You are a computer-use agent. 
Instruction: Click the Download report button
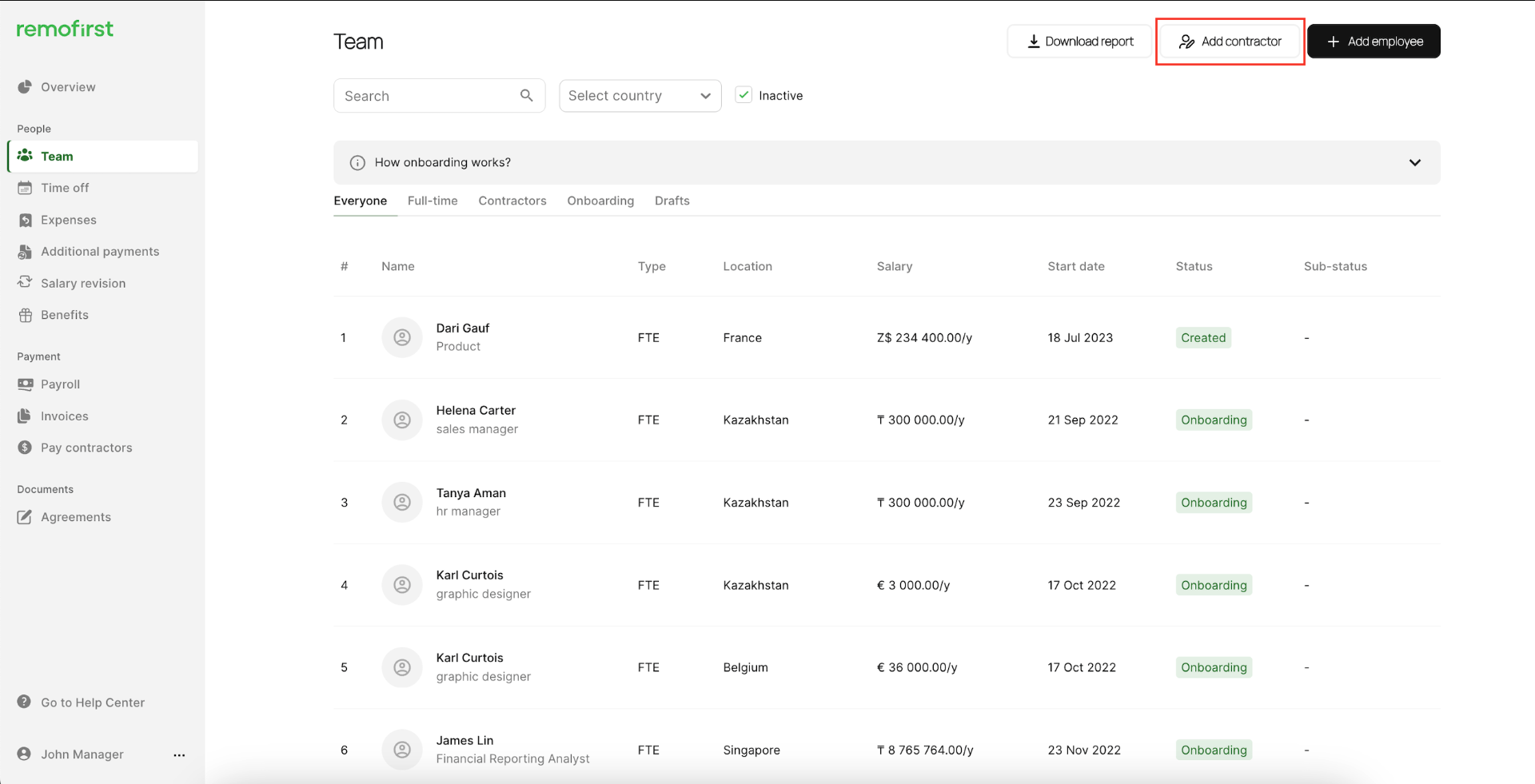pyautogui.click(x=1079, y=41)
